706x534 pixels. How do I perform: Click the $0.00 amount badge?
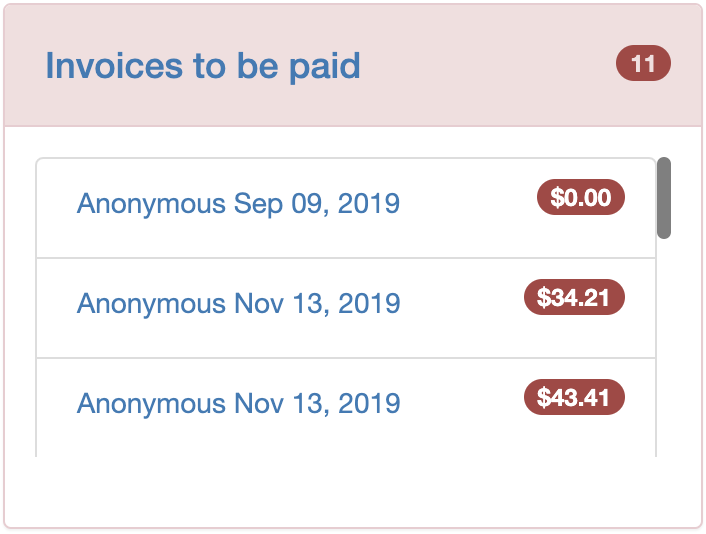pos(581,198)
